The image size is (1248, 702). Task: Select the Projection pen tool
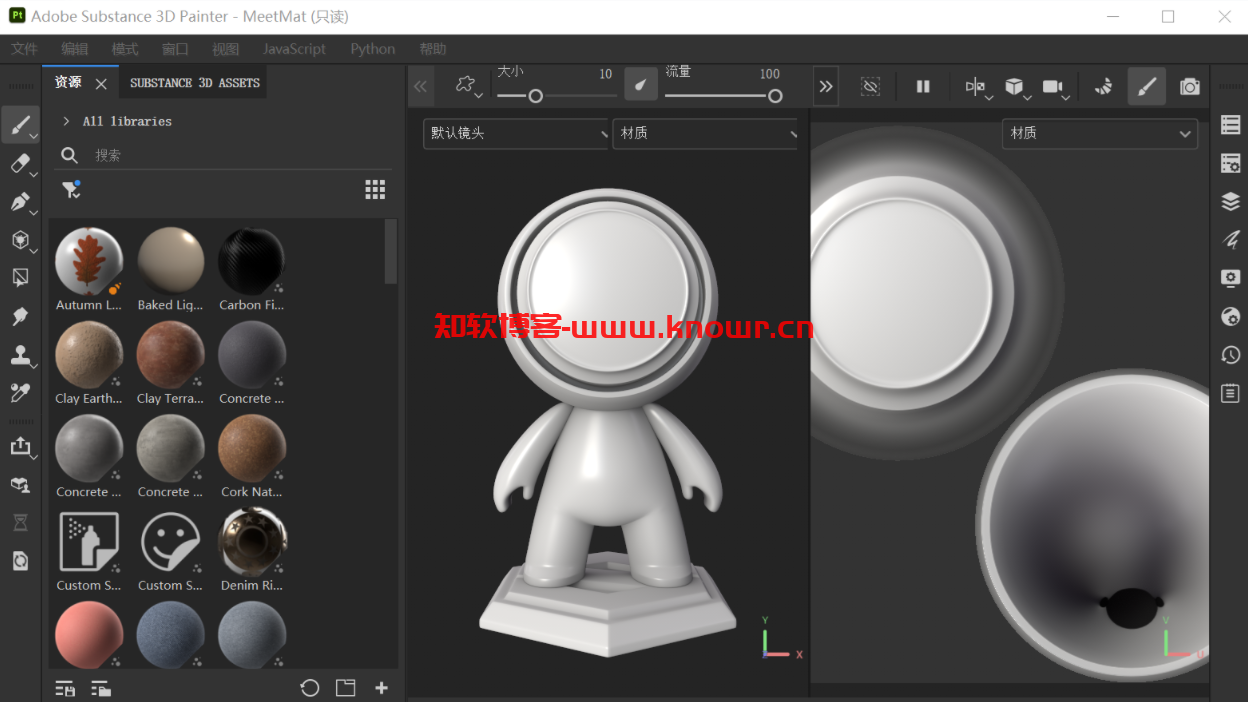click(x=20, y=201)
